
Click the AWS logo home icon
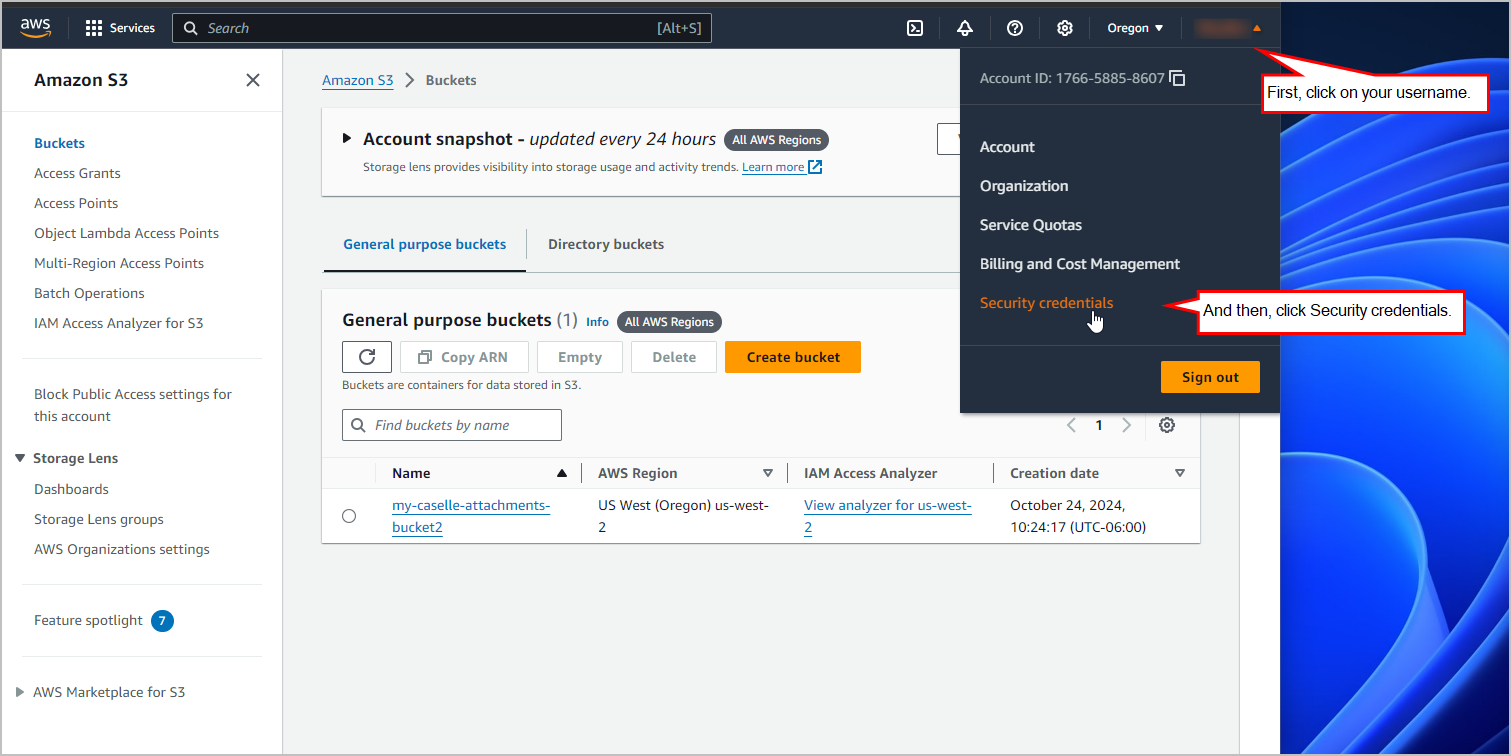click(35, 28)
